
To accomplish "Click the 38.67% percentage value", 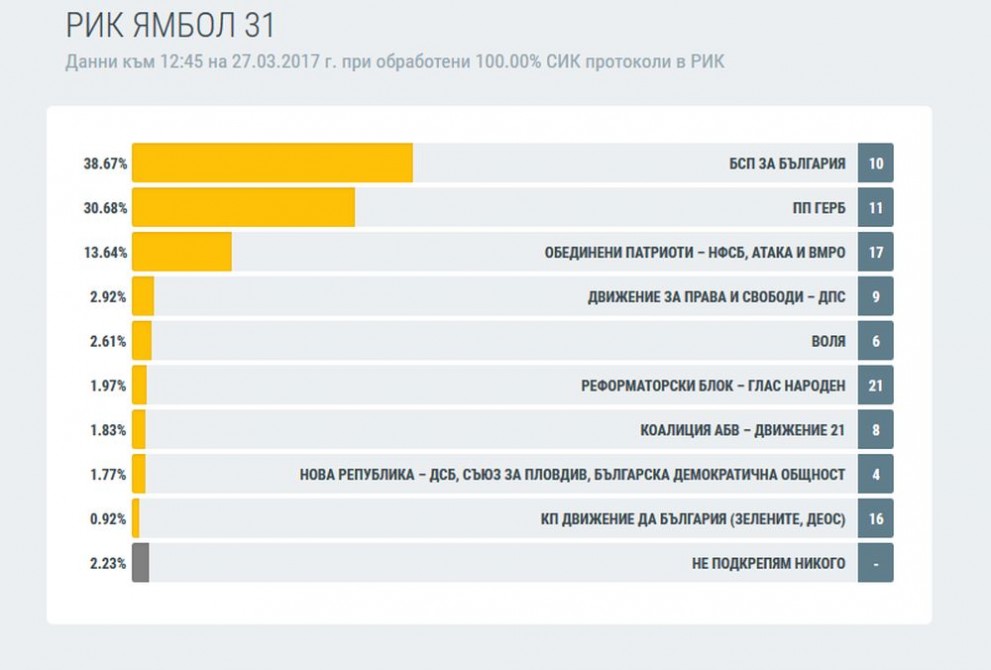I will pos(105,164).
